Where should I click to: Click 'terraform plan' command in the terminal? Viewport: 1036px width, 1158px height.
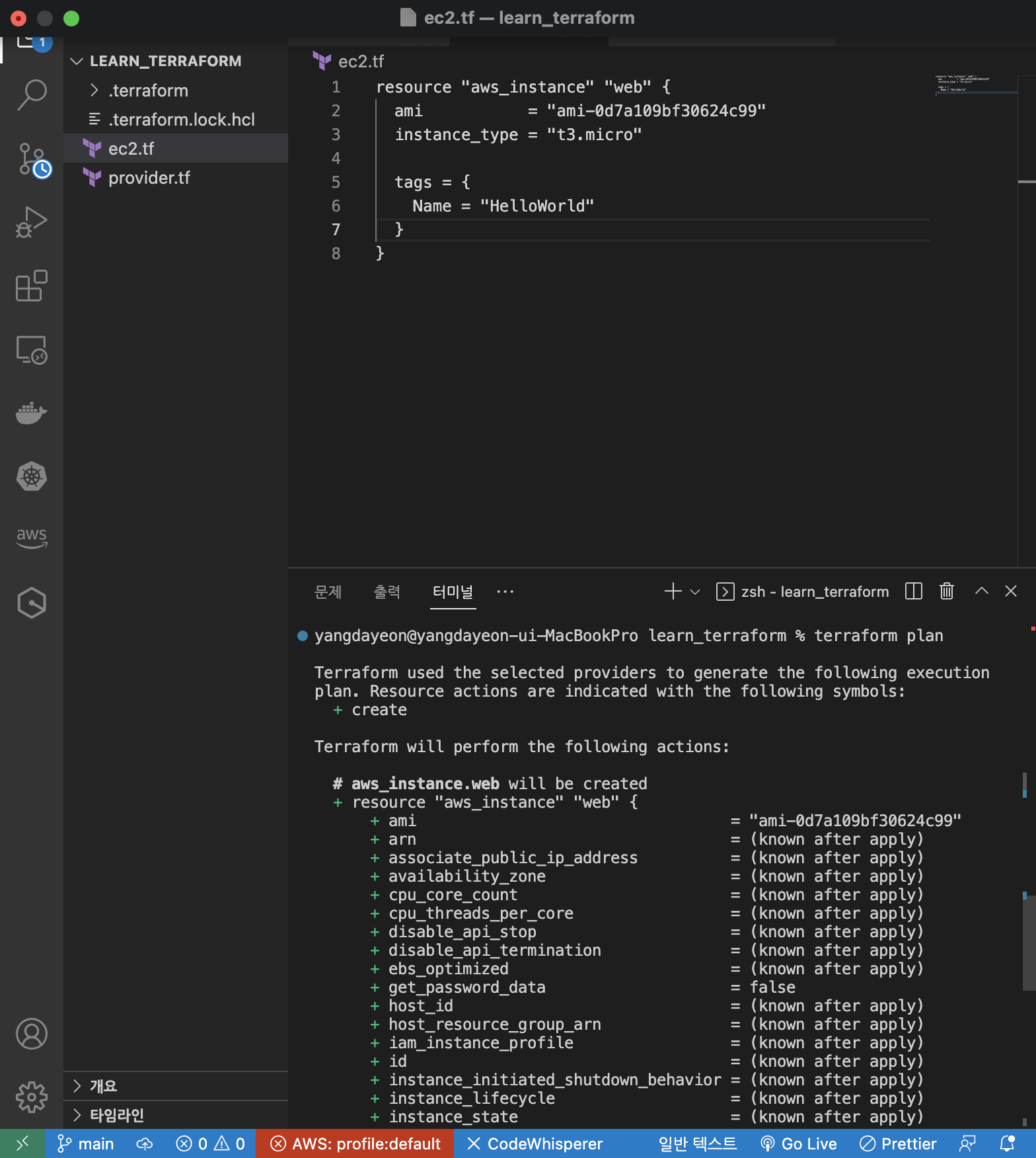click(x=879, y=635)
